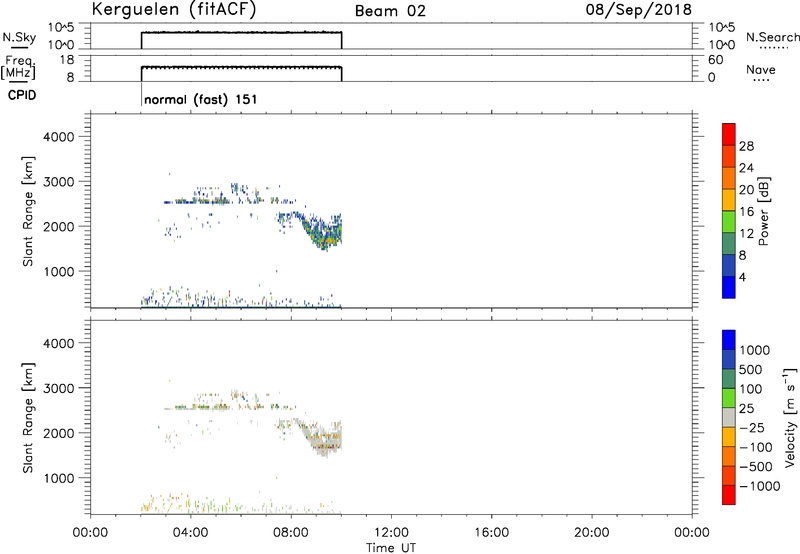This screenshot has height=554, width=800.
Task: Click the '04:00' time tick label
Action: tap(190, 533)
